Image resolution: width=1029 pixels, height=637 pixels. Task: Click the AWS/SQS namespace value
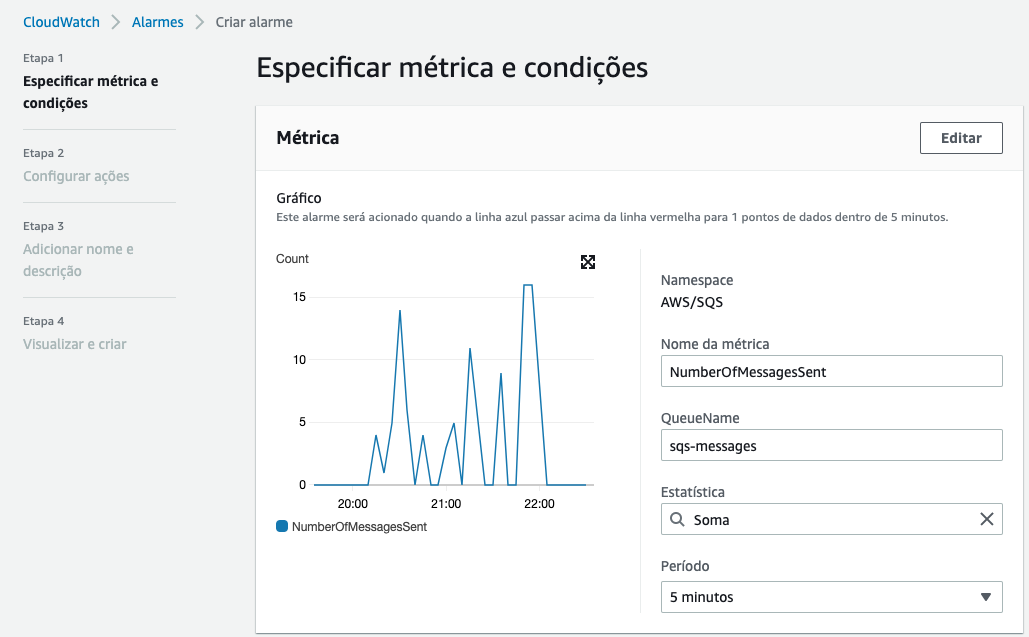692,302
